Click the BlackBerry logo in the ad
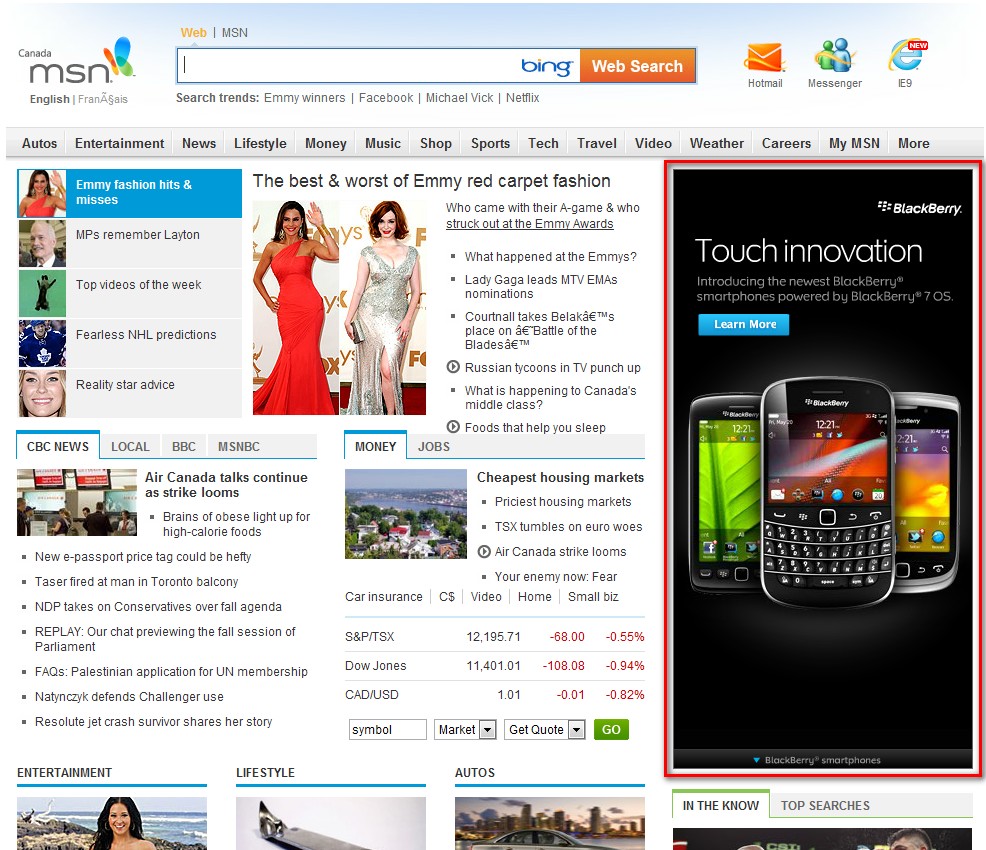The width and height of the screenshot is (986, 850). click(920, 207)
